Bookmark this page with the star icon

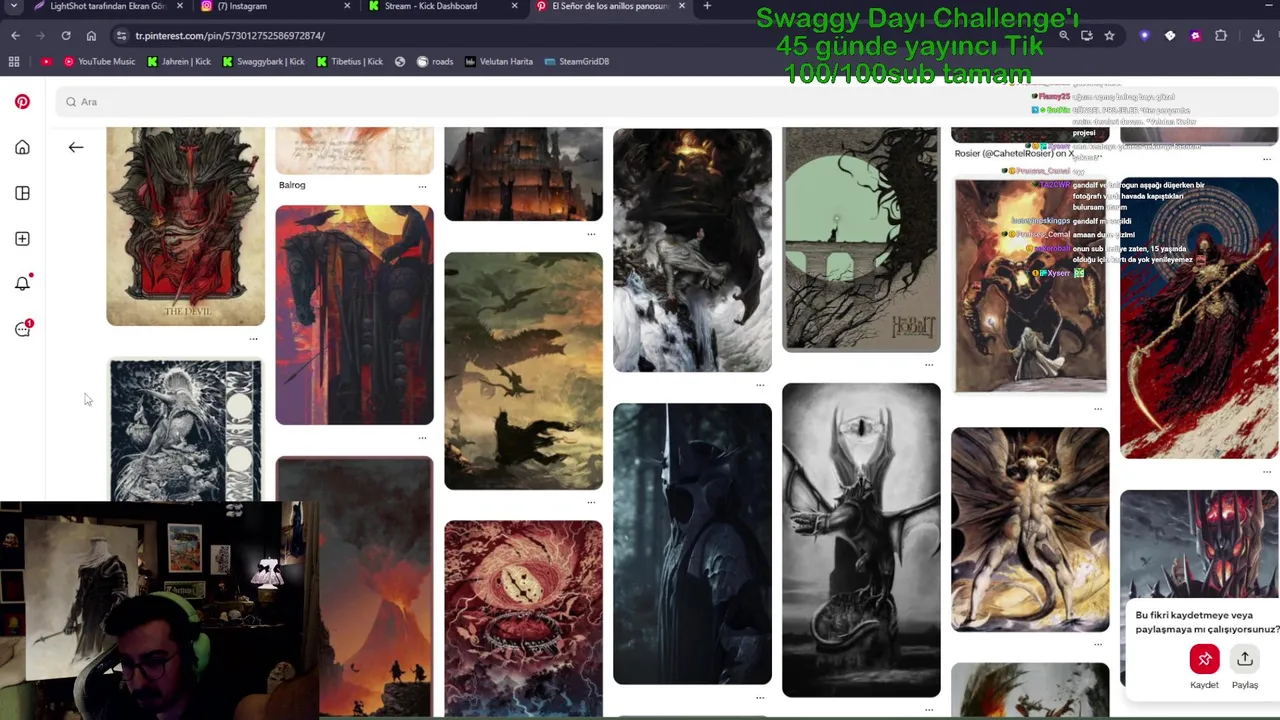[1109, 36]
